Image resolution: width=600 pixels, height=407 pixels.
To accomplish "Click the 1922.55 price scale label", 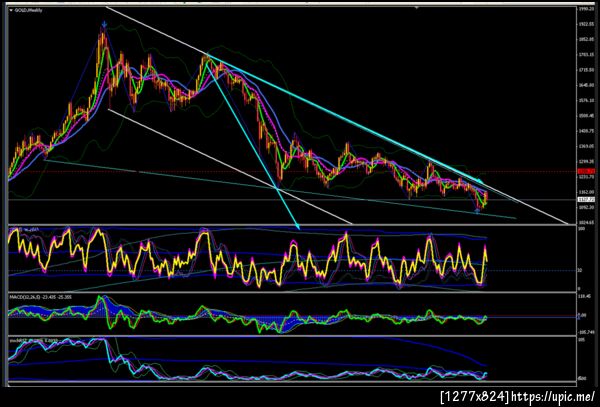I will coord(587,24).
